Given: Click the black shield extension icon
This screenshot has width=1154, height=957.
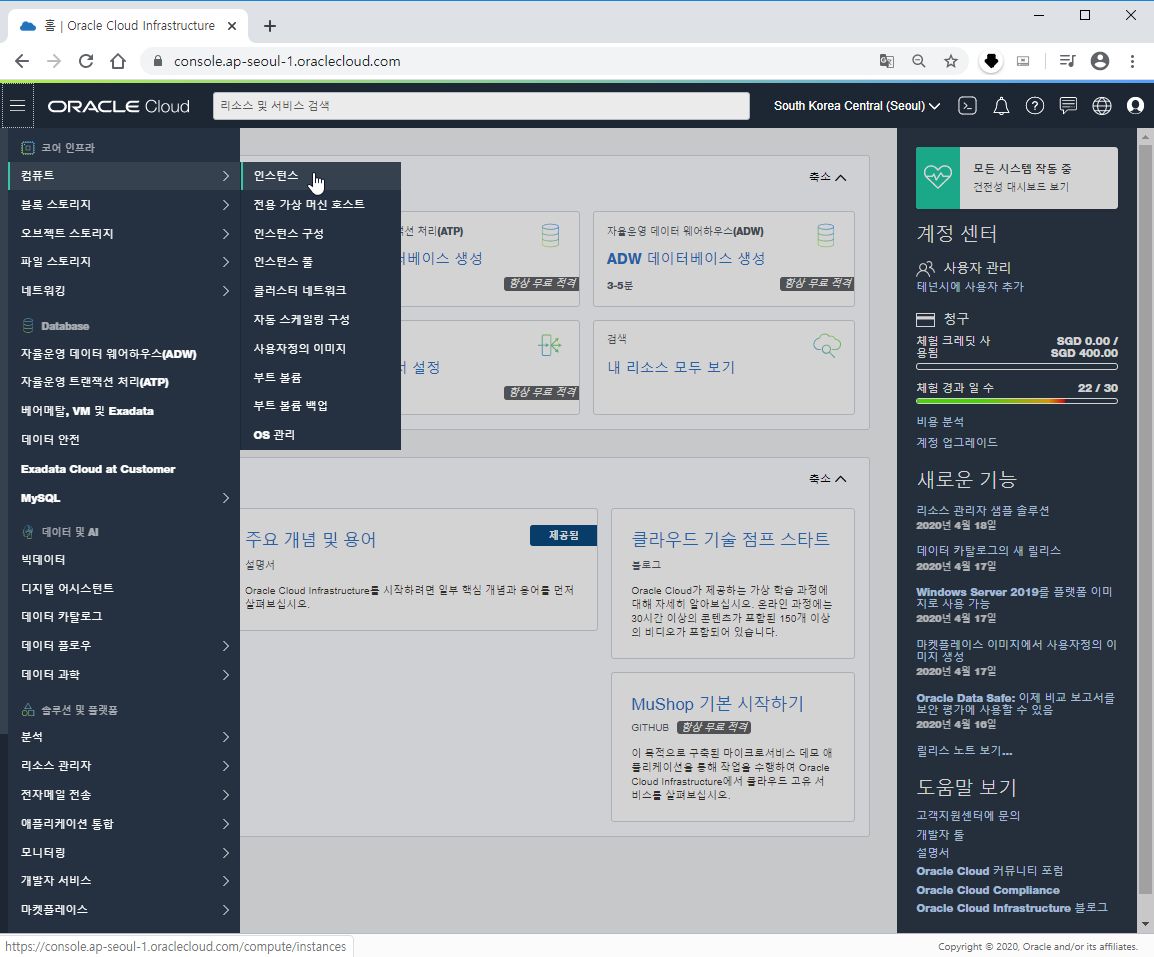Looking at the screenshot, I should [991, 61].
